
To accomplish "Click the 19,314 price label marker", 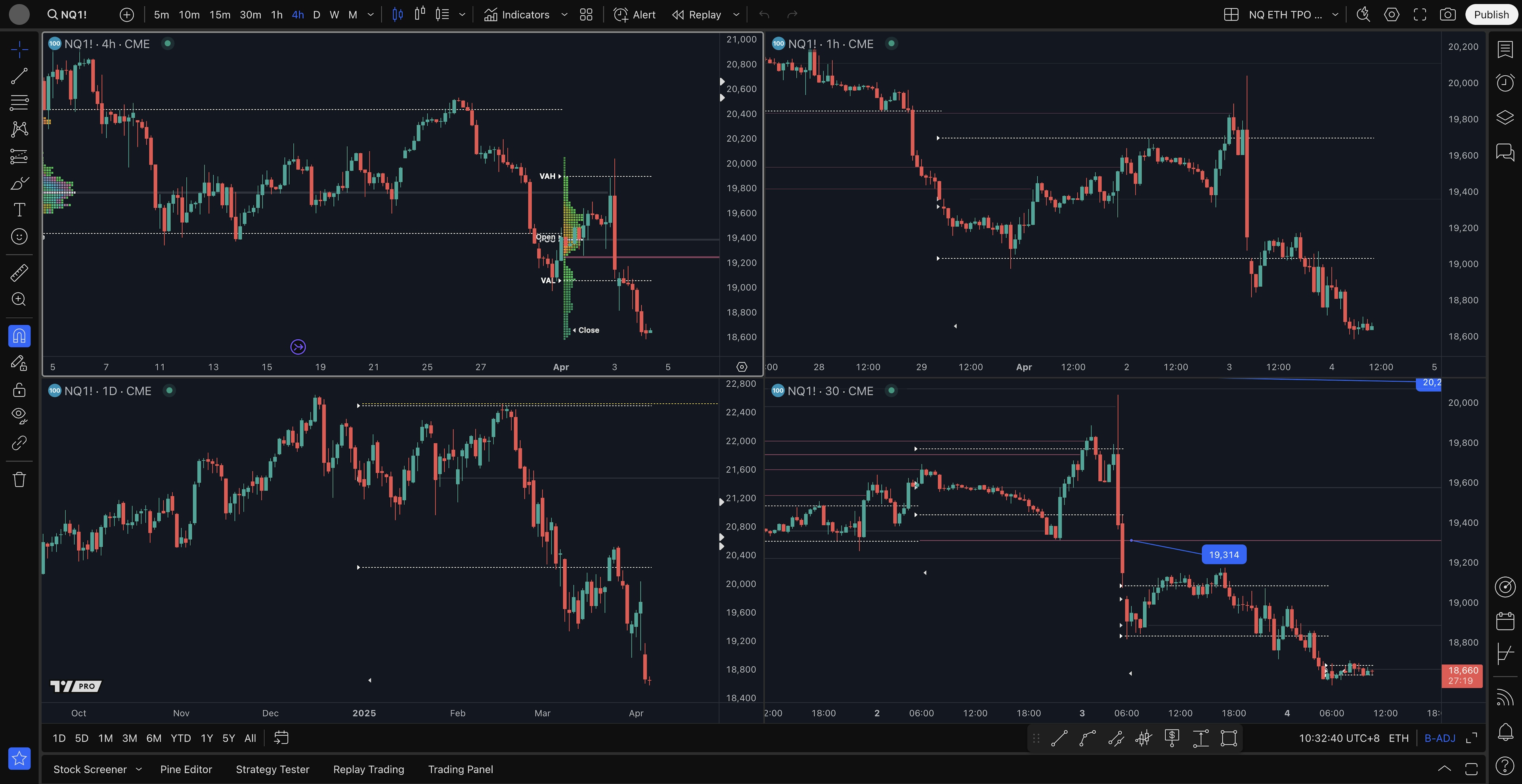I will (1224, 554).
